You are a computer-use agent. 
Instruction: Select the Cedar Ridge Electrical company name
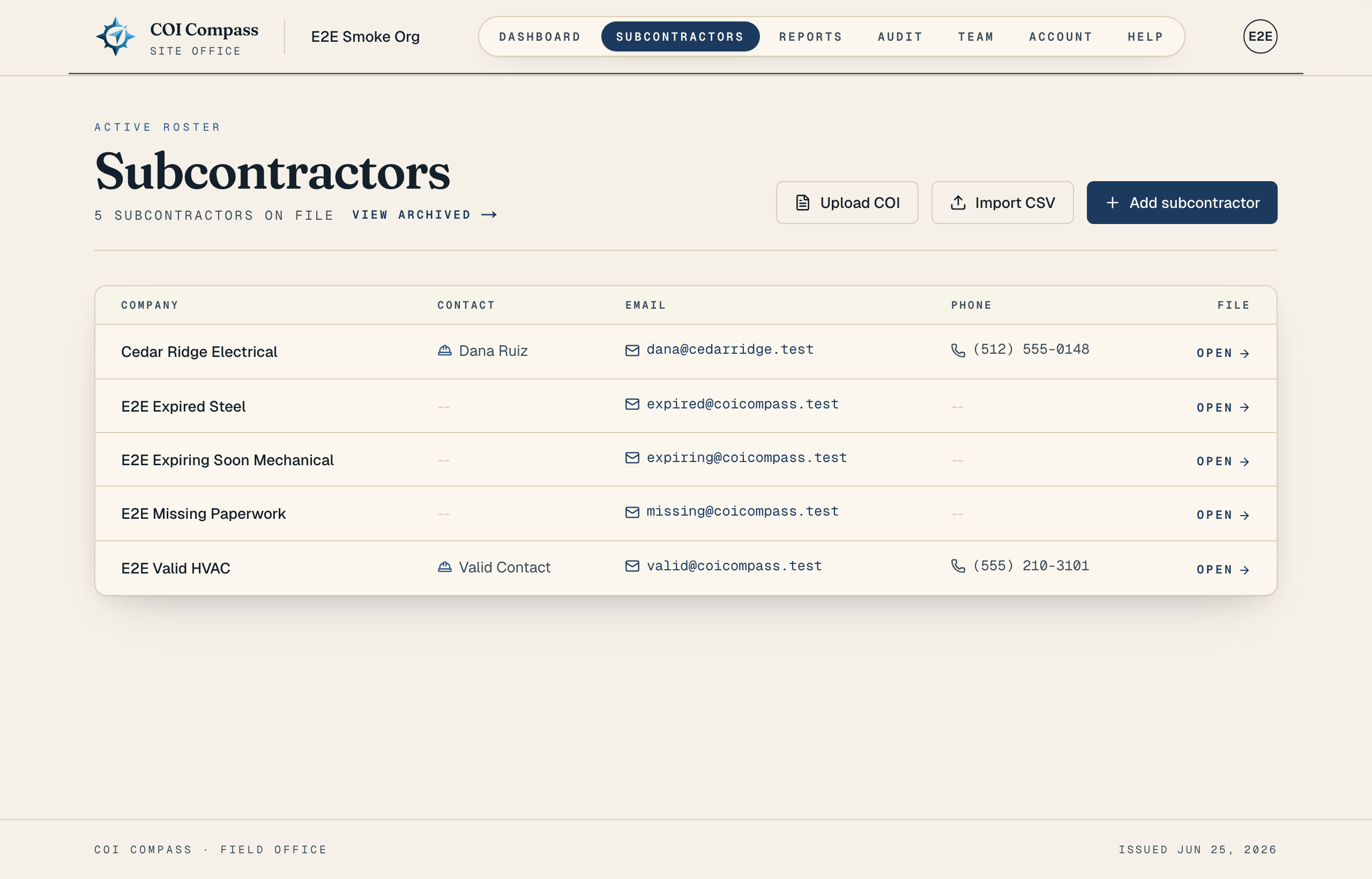(x=199, y=352)
